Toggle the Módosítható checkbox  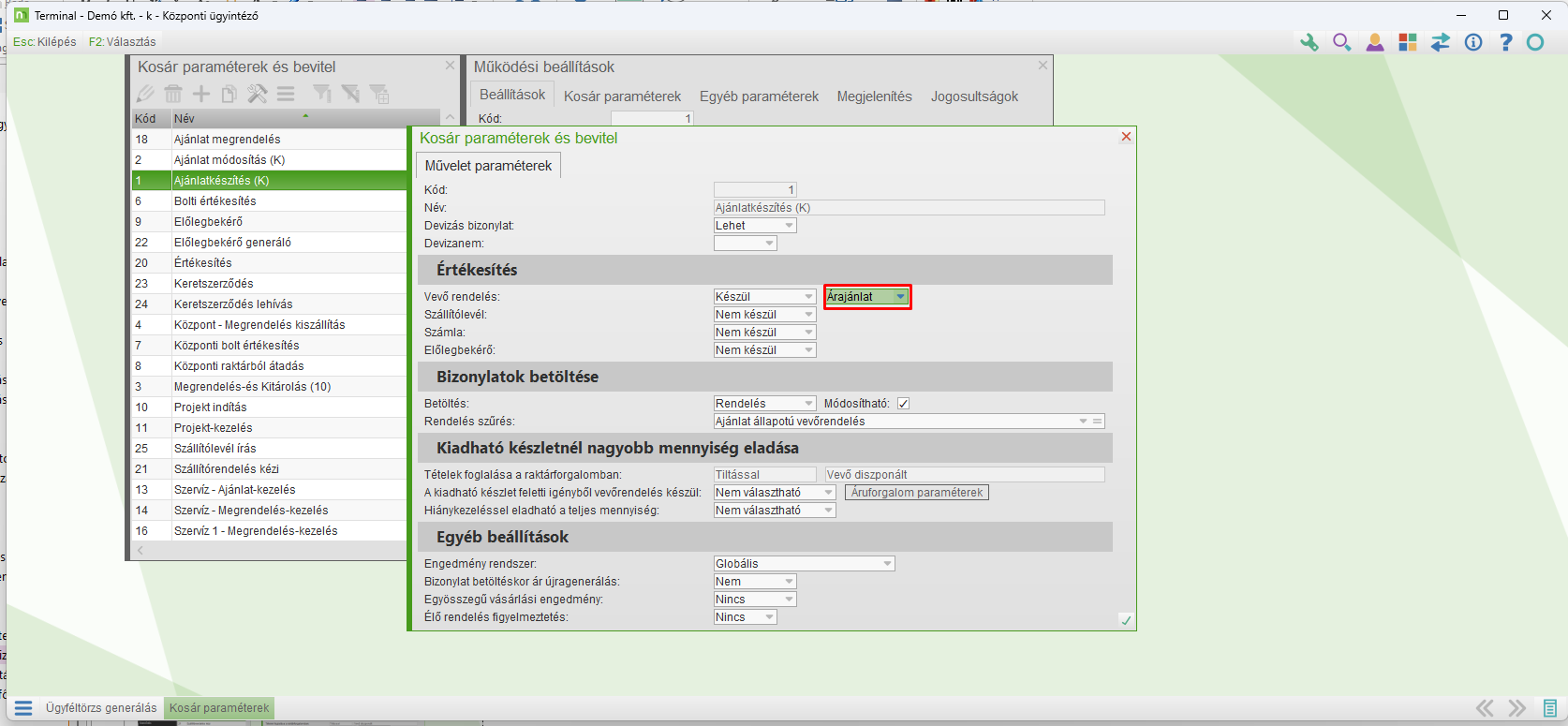(903, 404)
